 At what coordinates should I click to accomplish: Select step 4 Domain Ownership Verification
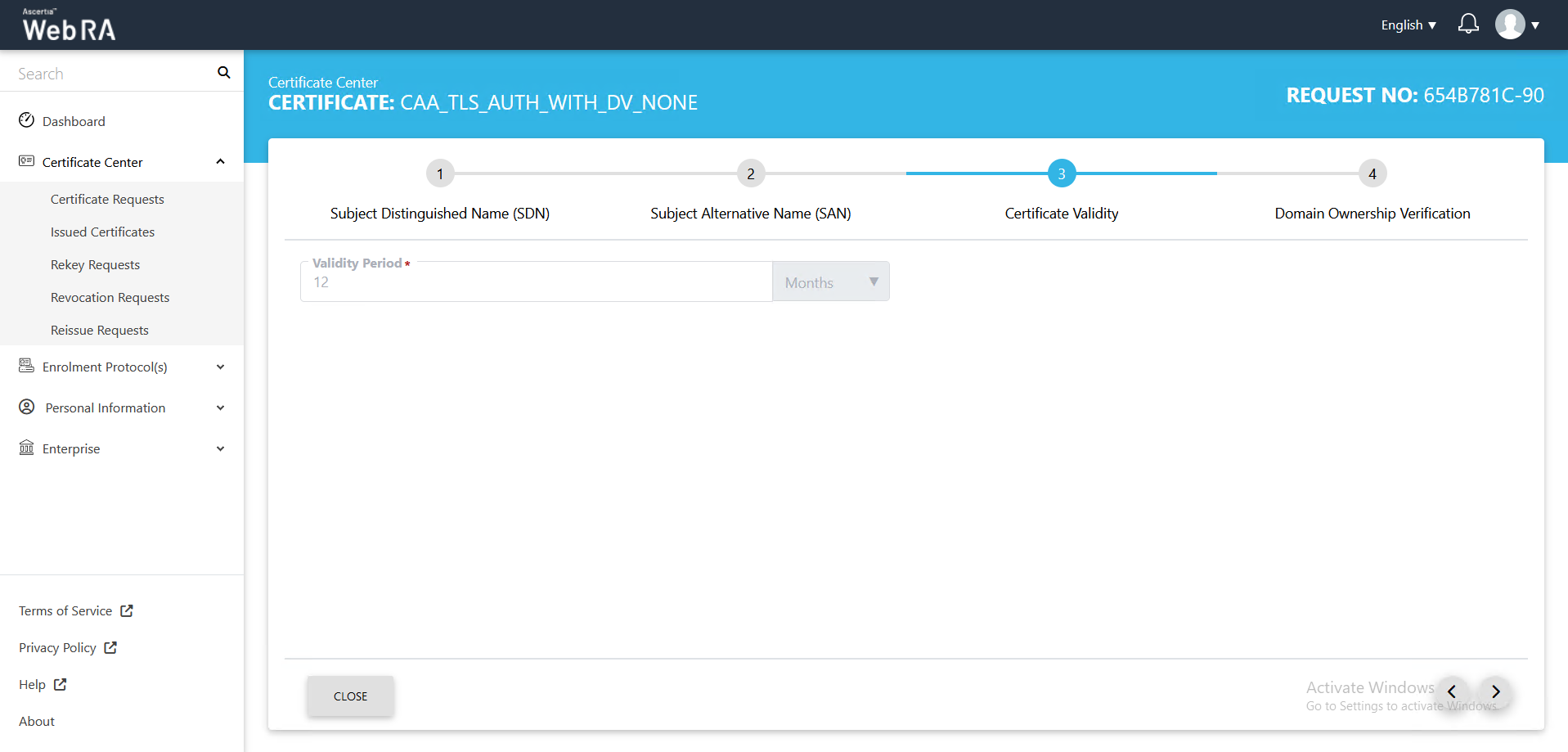(x=1372, y=173)
